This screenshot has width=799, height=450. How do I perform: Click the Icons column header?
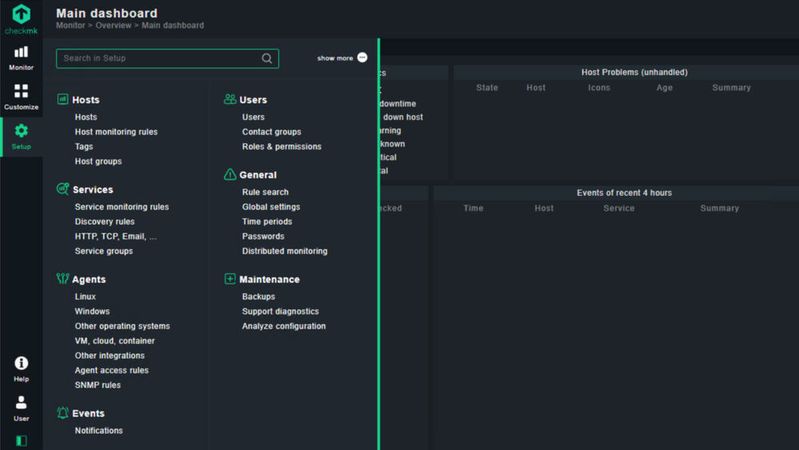coord(599,88)
